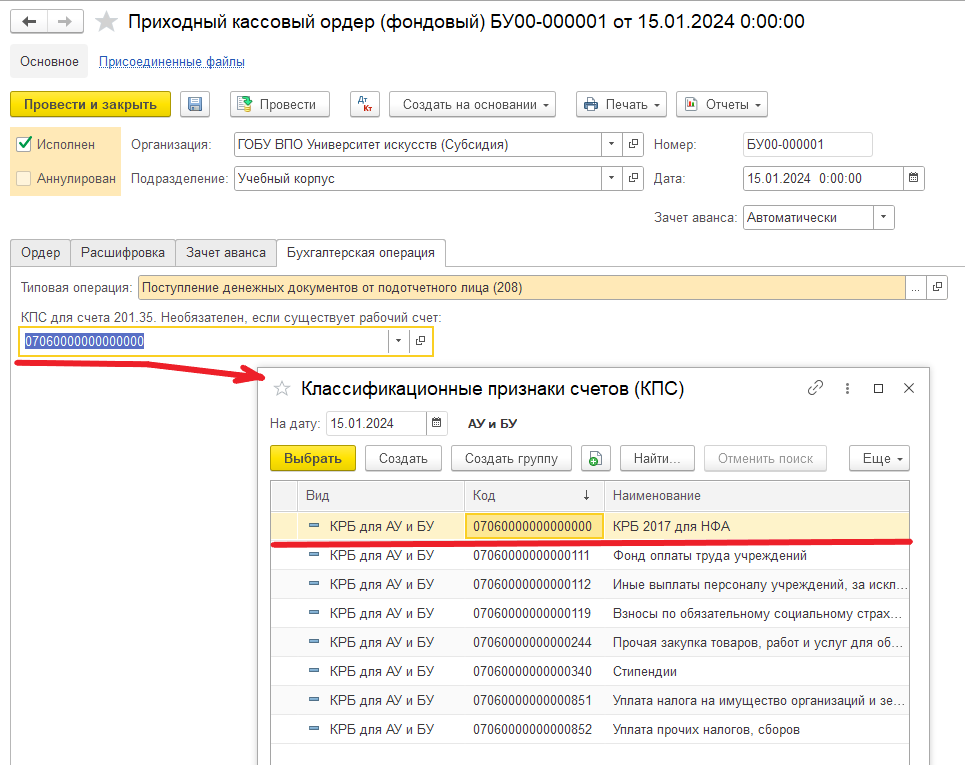965x765 pixels.
Task: Select the Фонд оплаты труда учреждений row
Action: point(590,556)
